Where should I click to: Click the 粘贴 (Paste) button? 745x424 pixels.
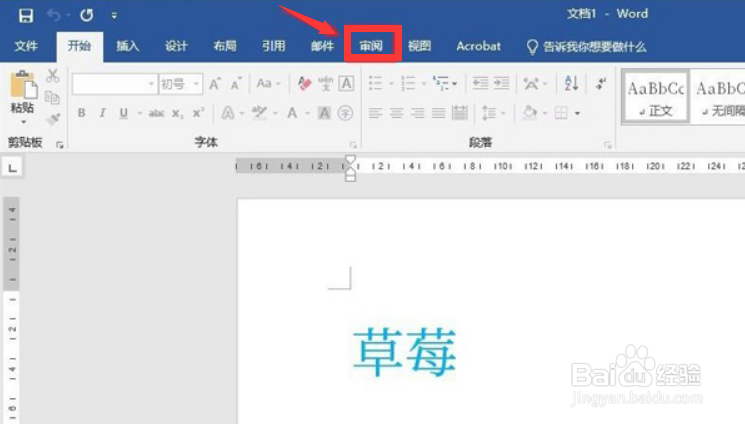tap(22, 92)
